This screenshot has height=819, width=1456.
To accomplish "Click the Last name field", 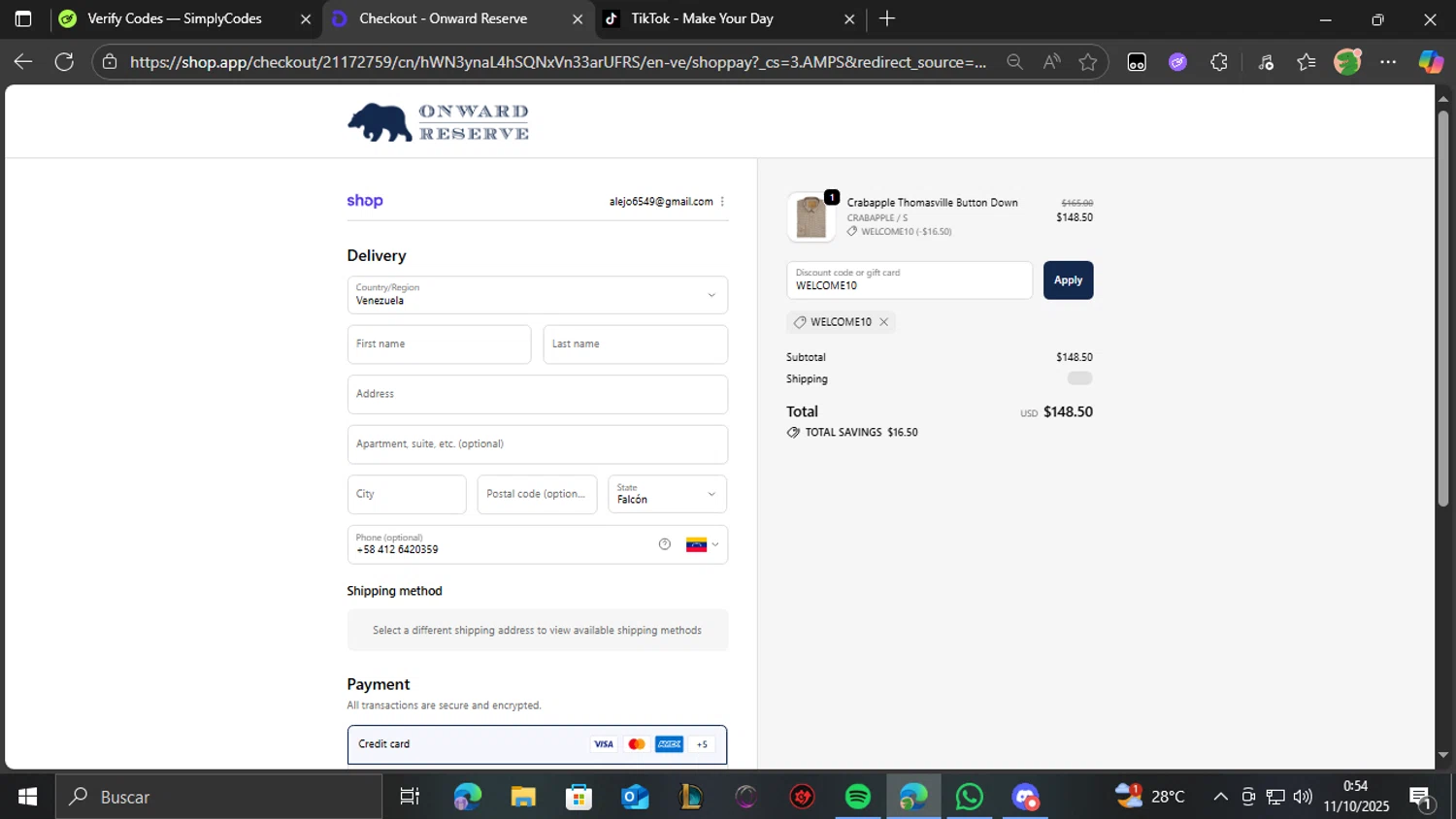I will (635, 344).
